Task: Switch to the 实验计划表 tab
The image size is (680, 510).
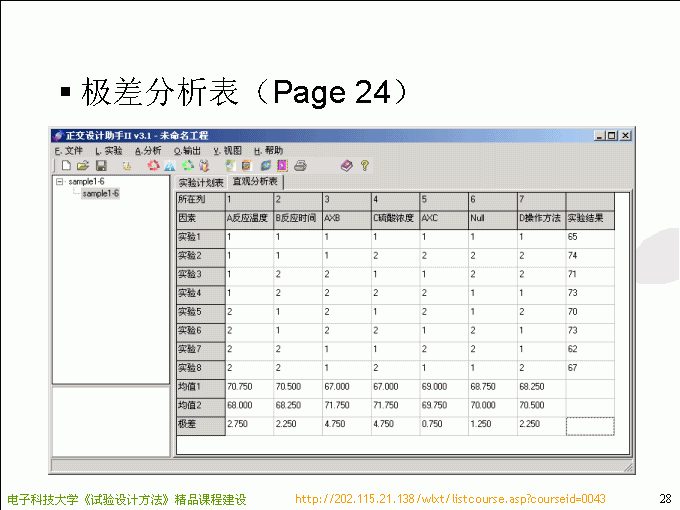Action: click(x=201, y=183)
